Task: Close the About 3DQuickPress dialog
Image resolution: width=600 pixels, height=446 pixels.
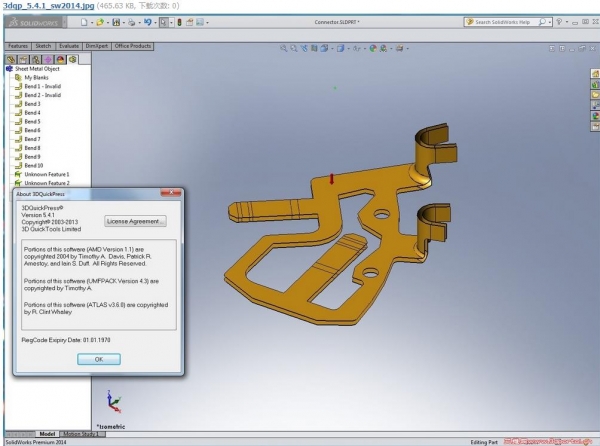Action: (171, 192)
